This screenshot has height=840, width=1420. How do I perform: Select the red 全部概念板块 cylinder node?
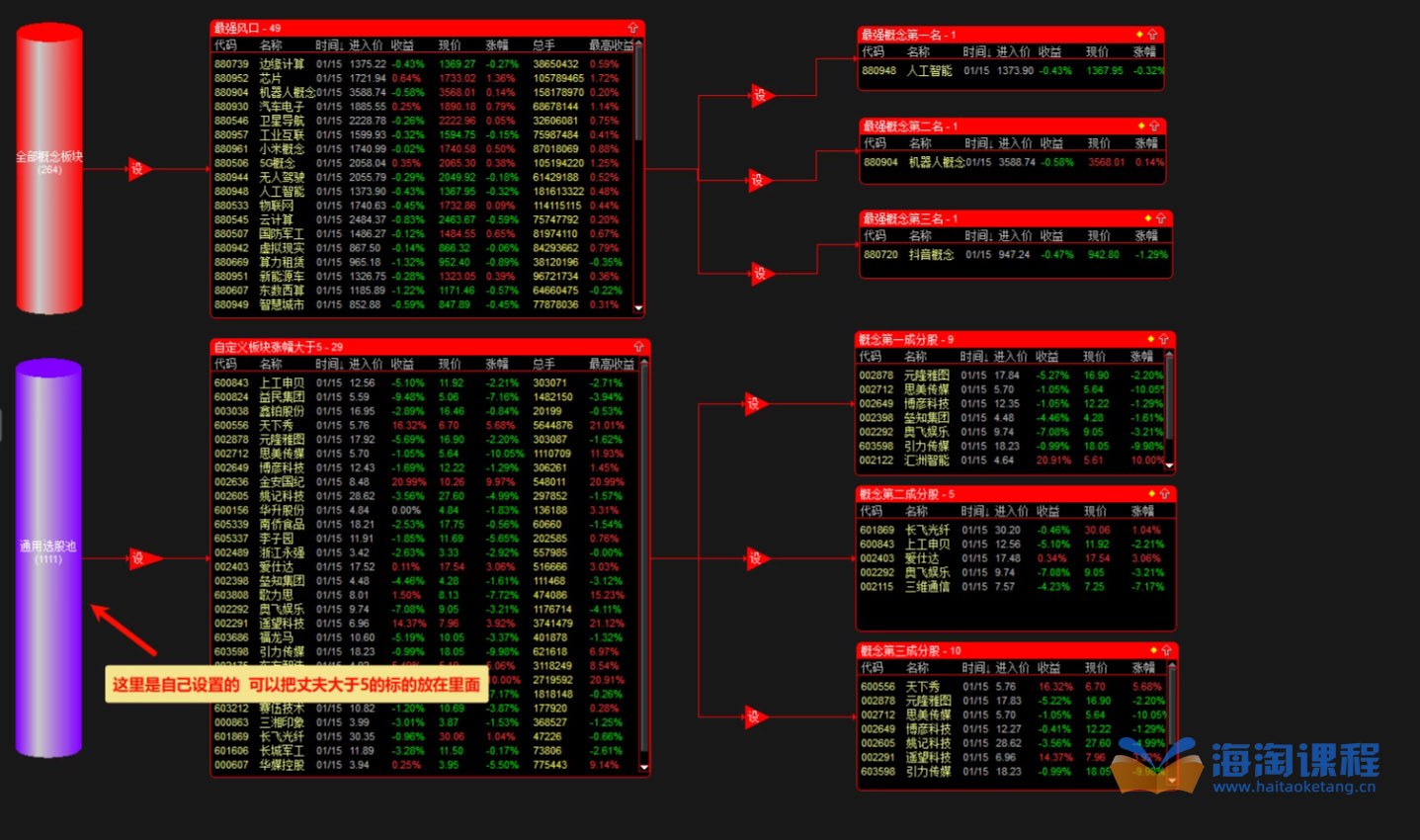49,168
